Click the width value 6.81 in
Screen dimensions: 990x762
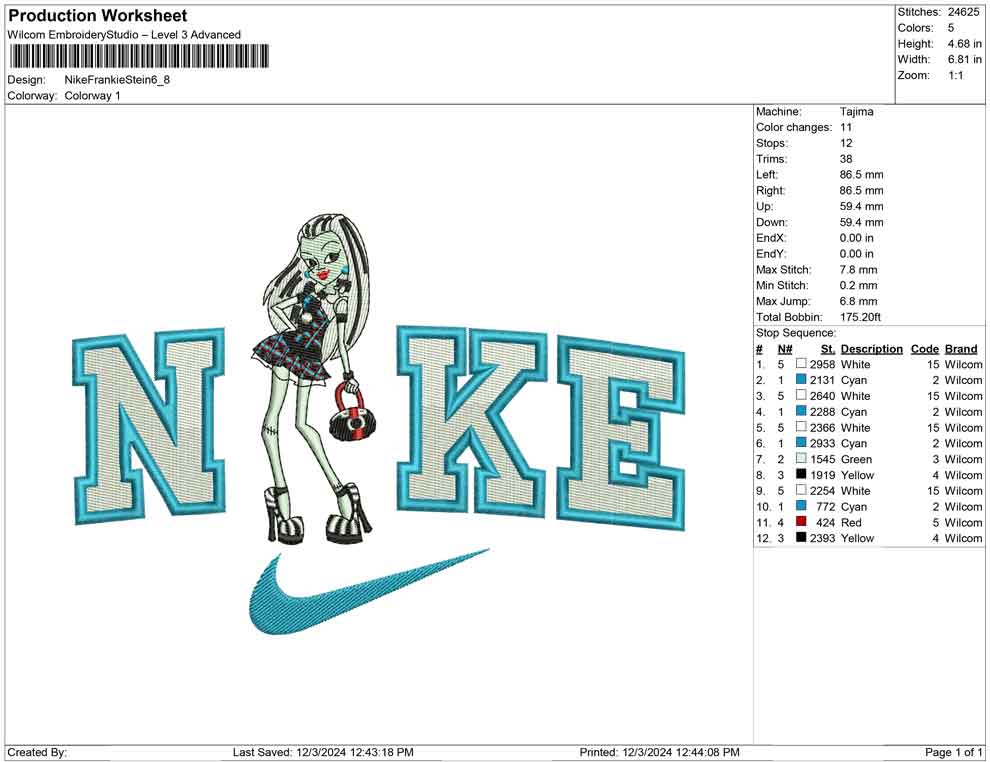point(964,59)
